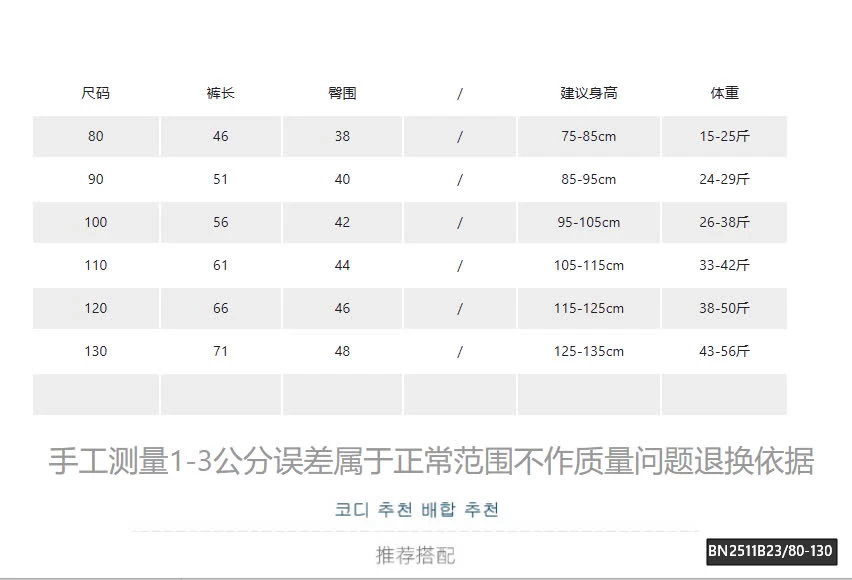Image resolution: width=852 pixels, height=580 pixels.
Task: Click the 125-135cm height cell
Action: tap(588, 351)
